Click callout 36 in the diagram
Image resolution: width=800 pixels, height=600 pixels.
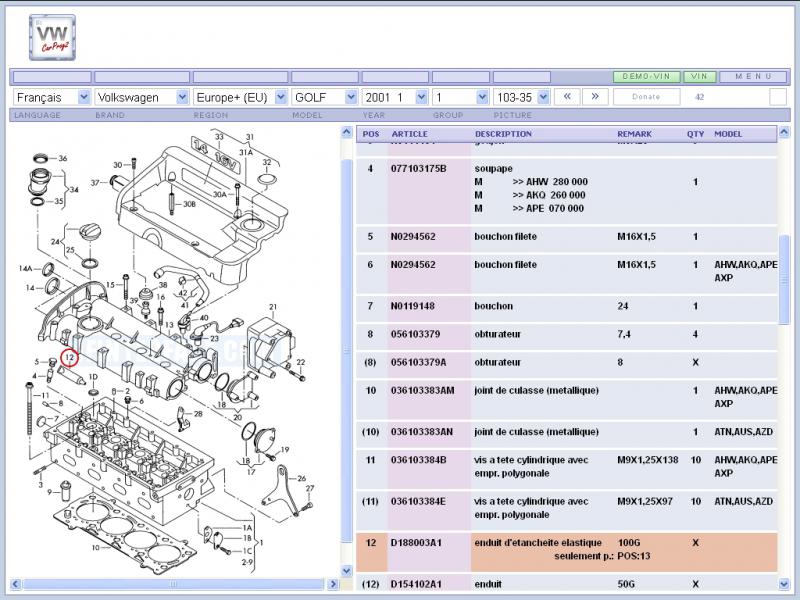pyautogui.click(x=63, y=158)
